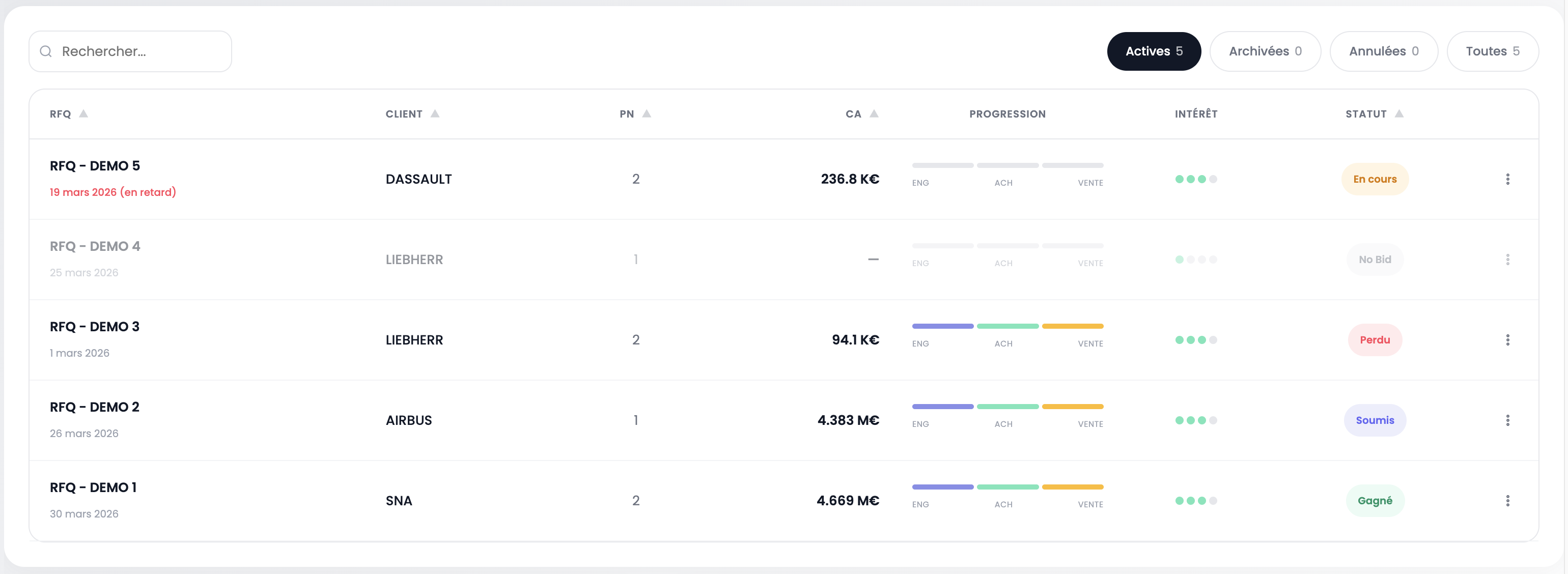Click the search magnifier icon
The height and width of the screenshot is (574, 1568).
(x=46, y=52)
